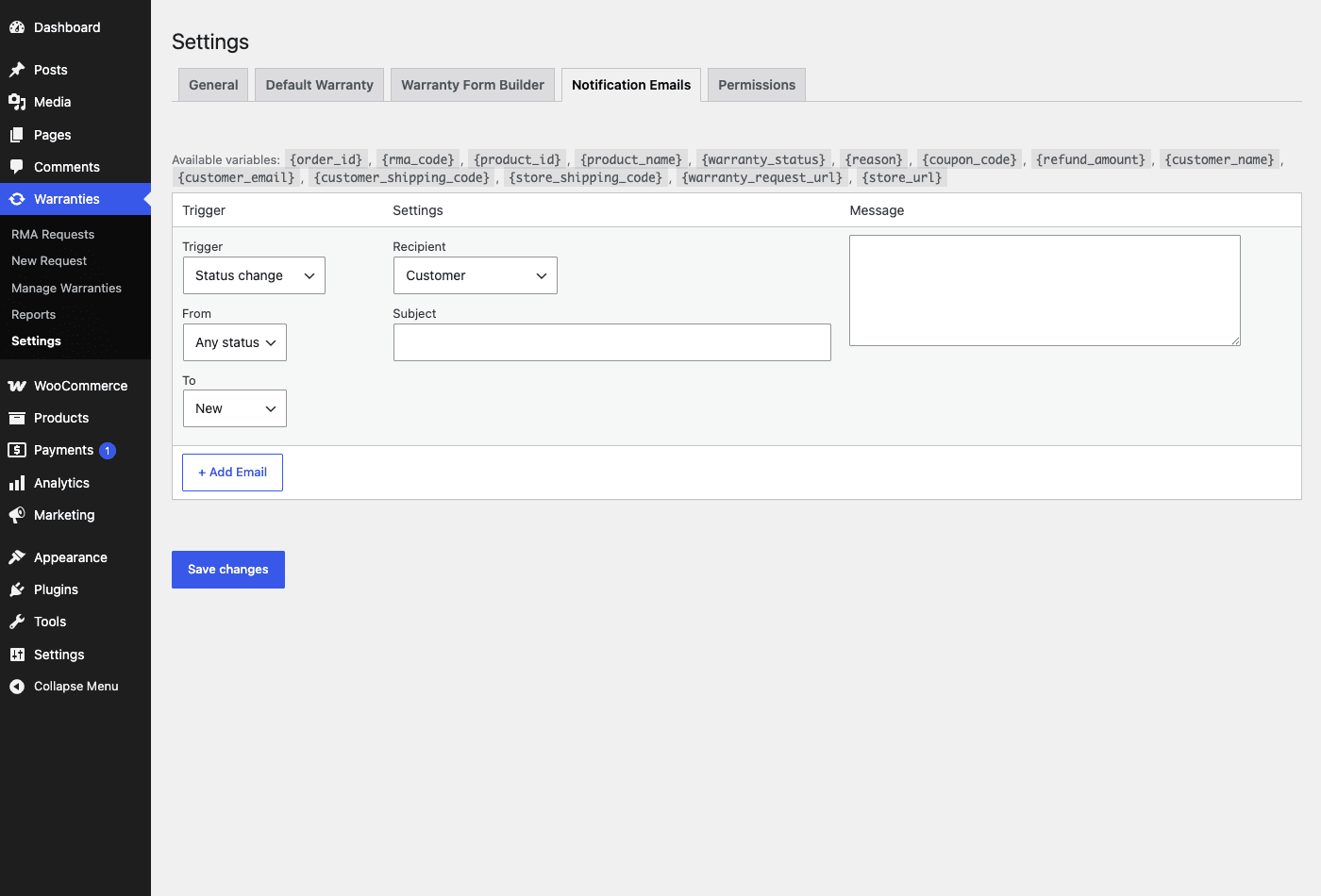The image size is (1321, 896).
Task: Open Settings under the Warranties submenu
Action: (x=36, y=340)
